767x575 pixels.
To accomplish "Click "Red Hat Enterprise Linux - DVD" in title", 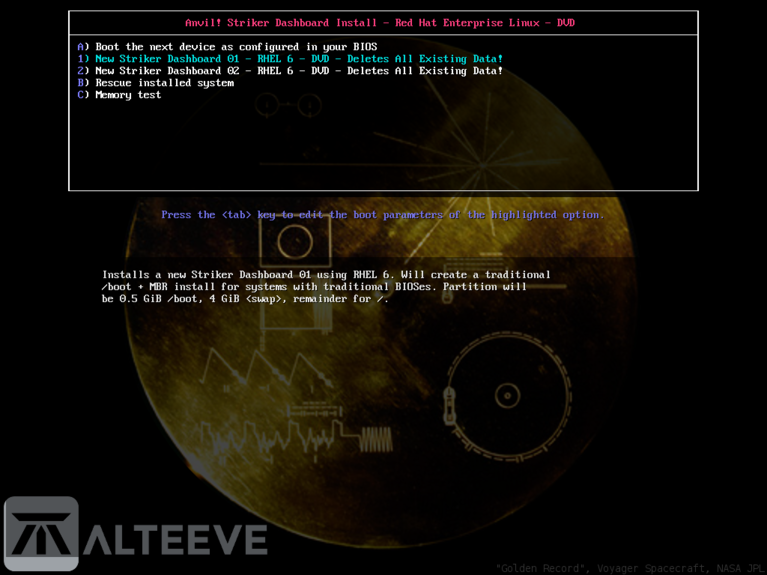I will 486,22.
